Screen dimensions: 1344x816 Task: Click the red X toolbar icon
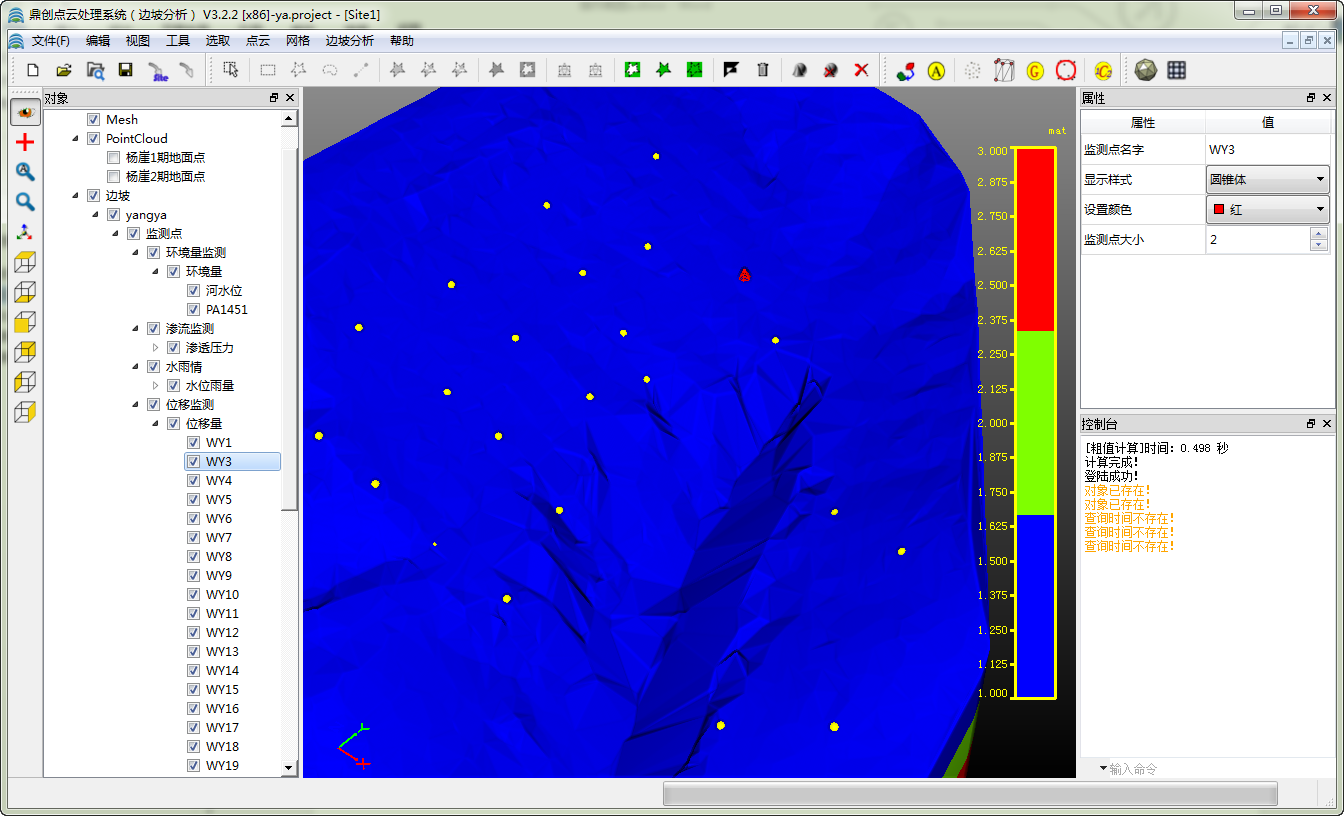(861, 70)
